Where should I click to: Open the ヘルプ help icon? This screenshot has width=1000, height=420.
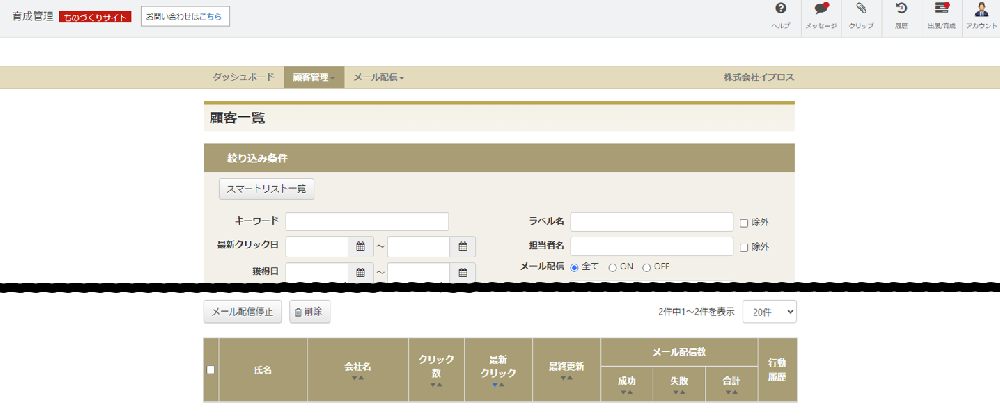coord(780,10)
